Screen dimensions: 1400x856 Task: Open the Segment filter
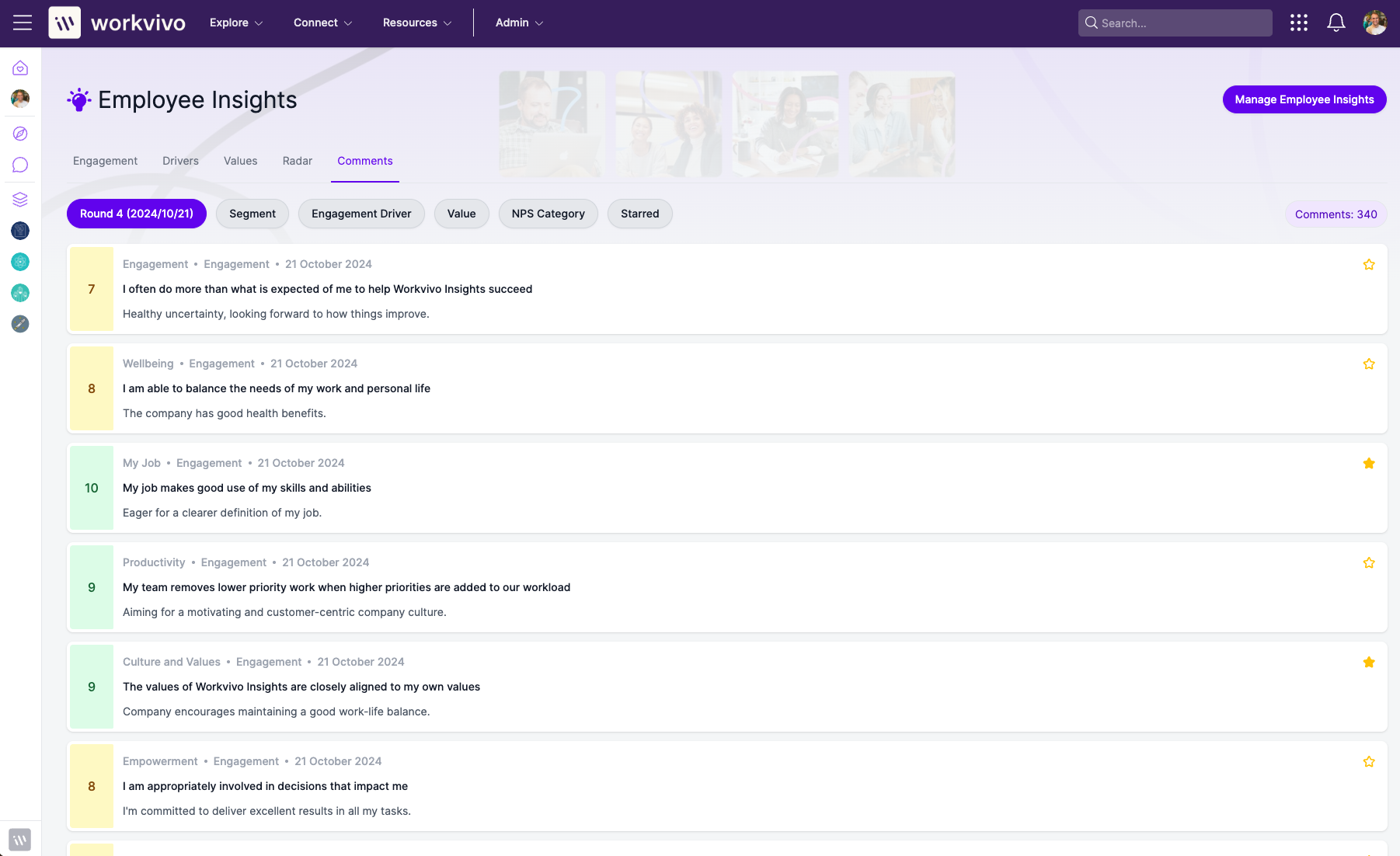[x=252, y=214]
